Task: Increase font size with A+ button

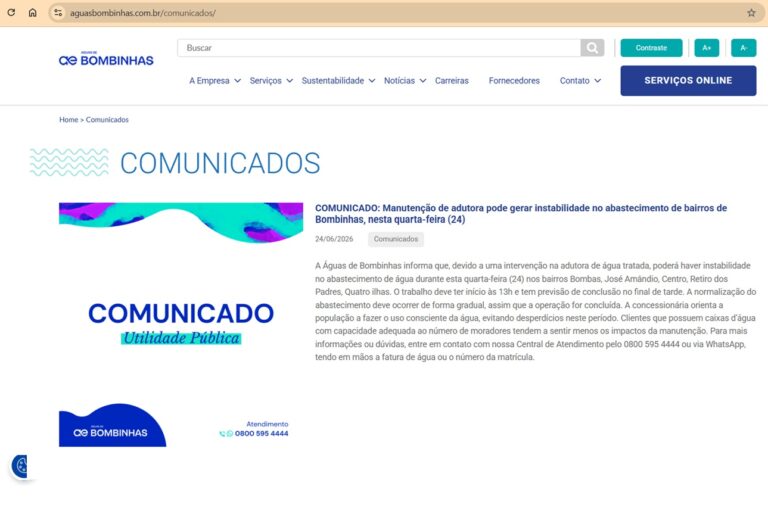Action: pos(706,48)
